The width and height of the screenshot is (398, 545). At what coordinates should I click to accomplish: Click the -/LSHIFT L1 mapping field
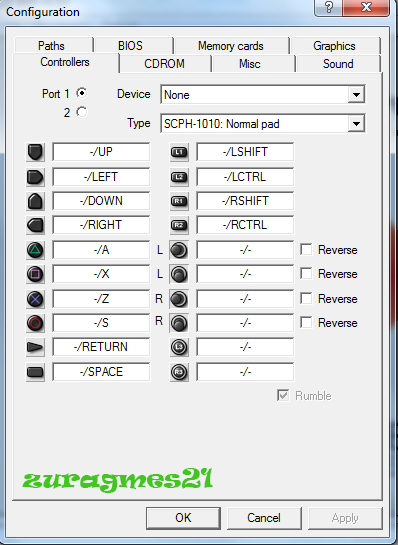pyautogui.click(x=245, y=152)
